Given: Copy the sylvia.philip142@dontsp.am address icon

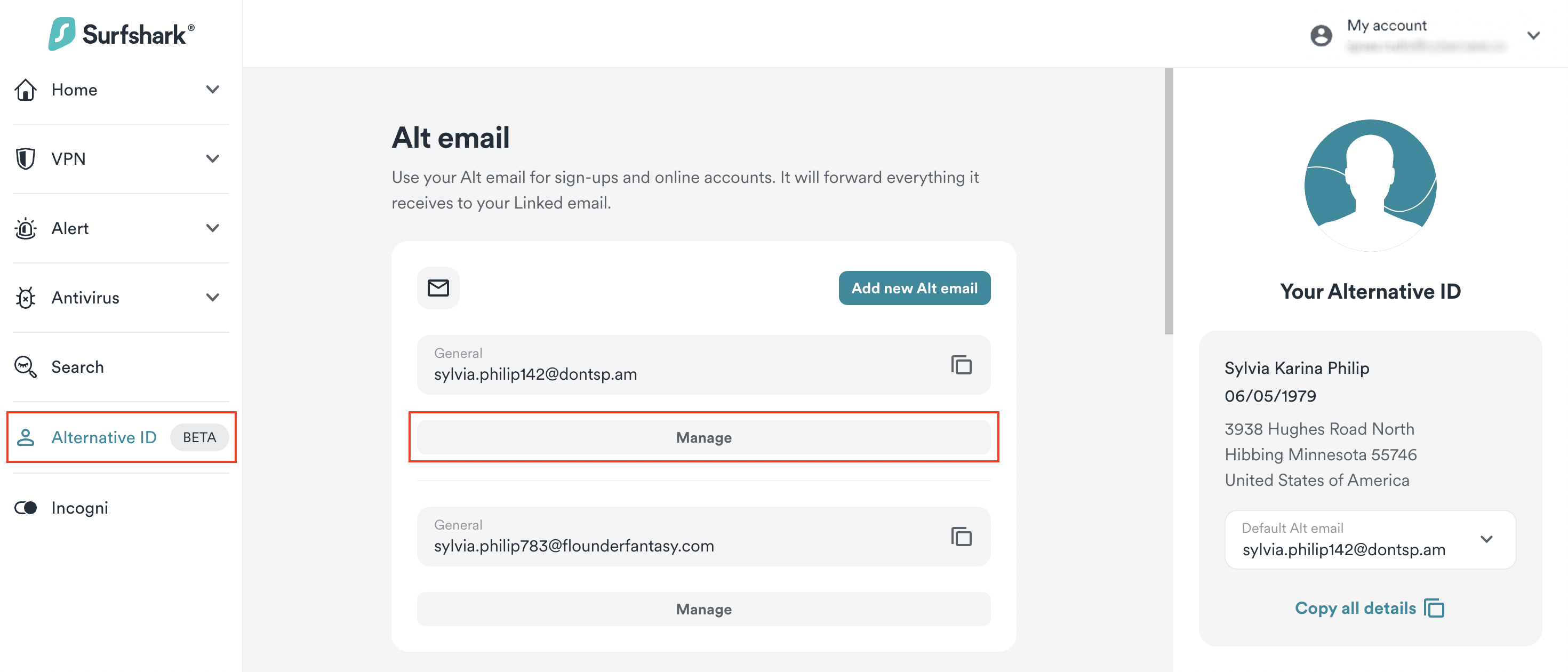Looking at the screenshot, I should (x=961, y=365).
